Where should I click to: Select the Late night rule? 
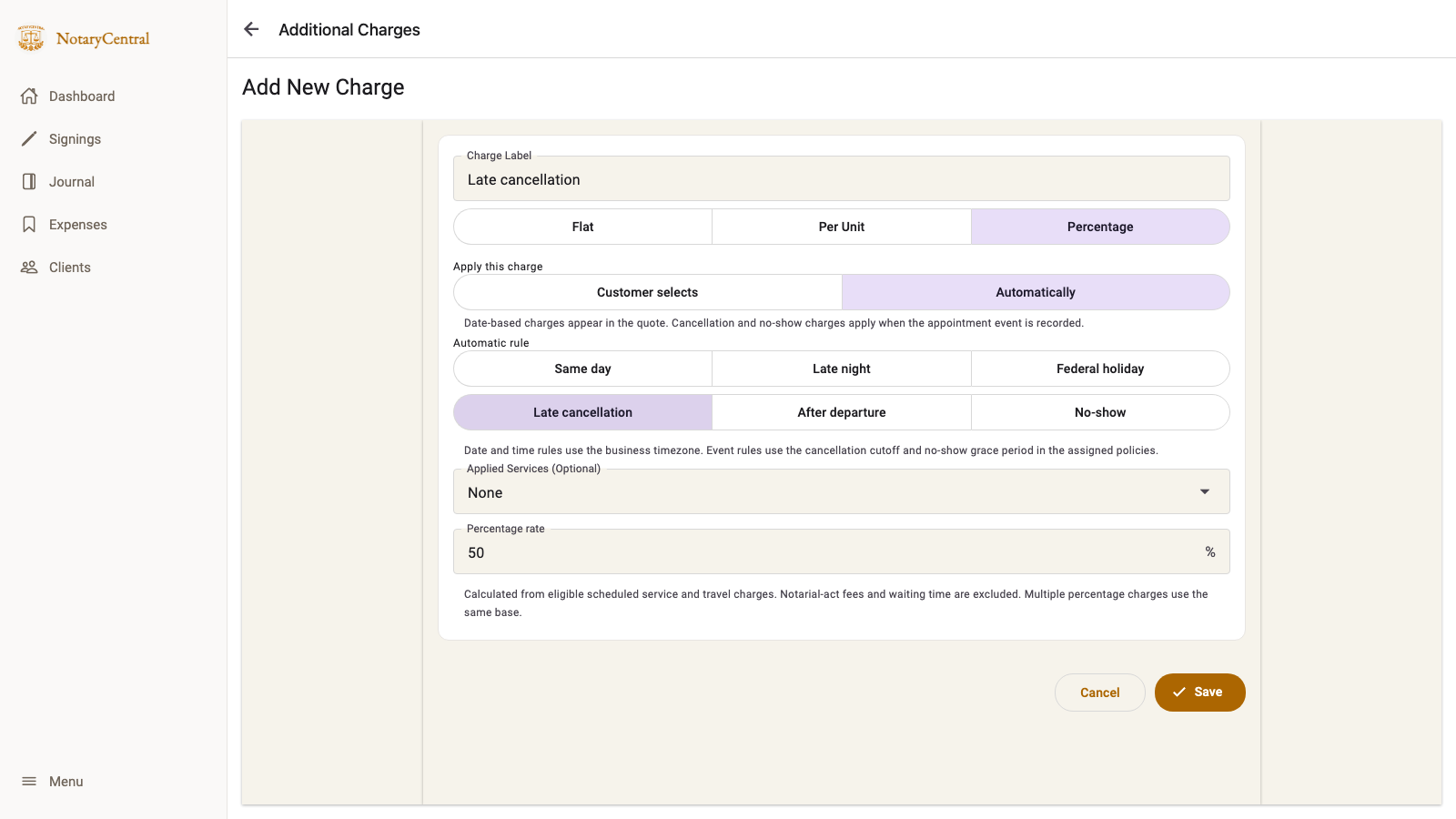pyautogui.click(x=842, y=369)
